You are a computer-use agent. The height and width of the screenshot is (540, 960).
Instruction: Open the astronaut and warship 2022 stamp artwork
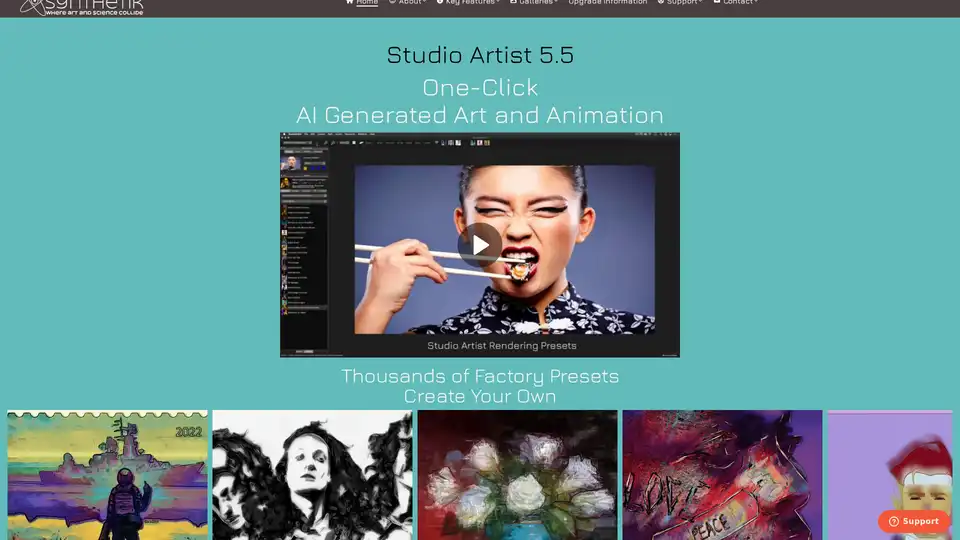click(108, 475)
